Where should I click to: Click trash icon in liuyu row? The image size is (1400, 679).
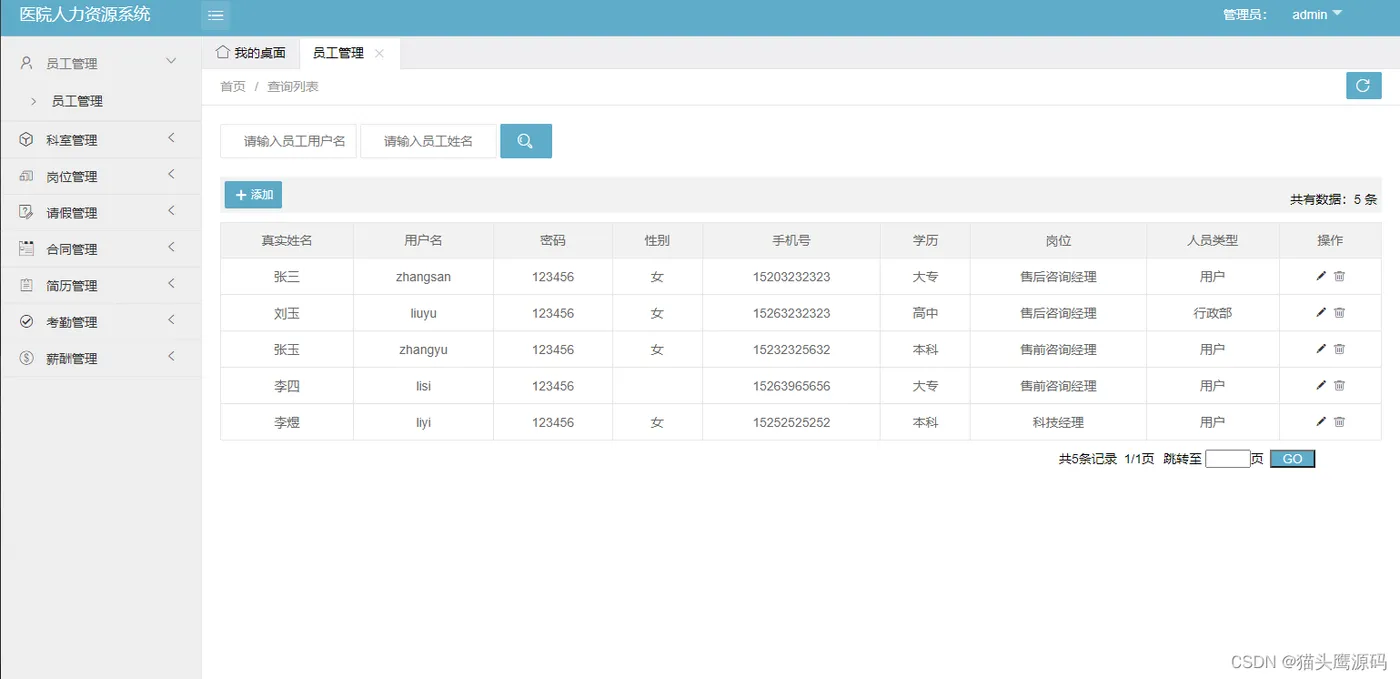1339,313
